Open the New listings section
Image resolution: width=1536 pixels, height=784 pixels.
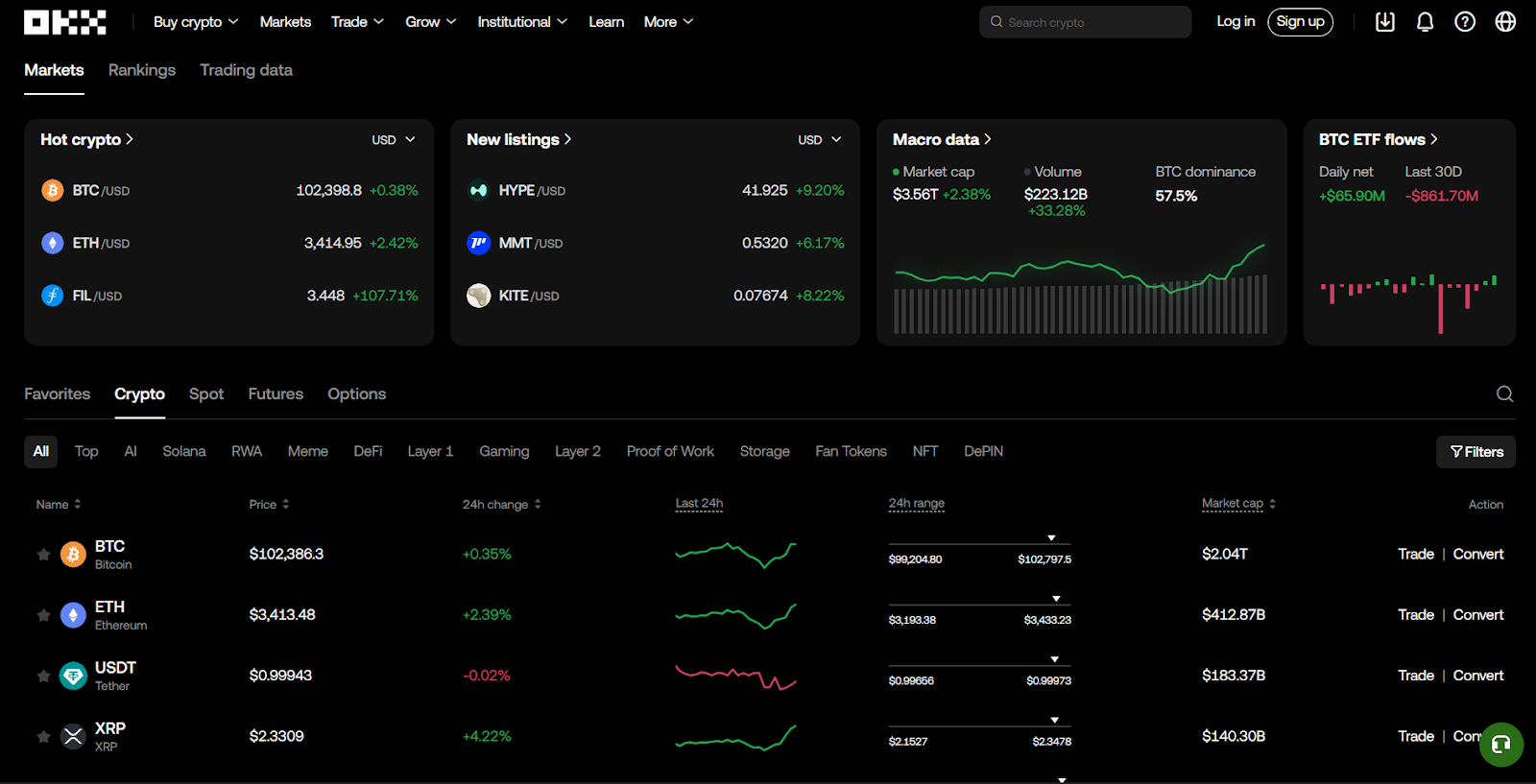pyautogui.click(x=519, y=139)
